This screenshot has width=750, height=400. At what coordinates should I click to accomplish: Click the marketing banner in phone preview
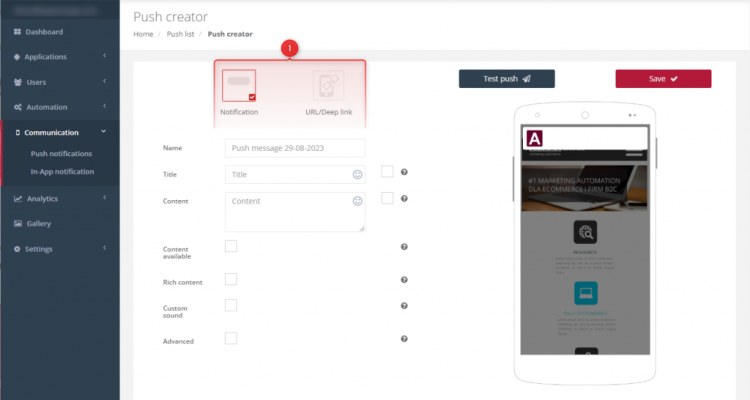[584, 188]
